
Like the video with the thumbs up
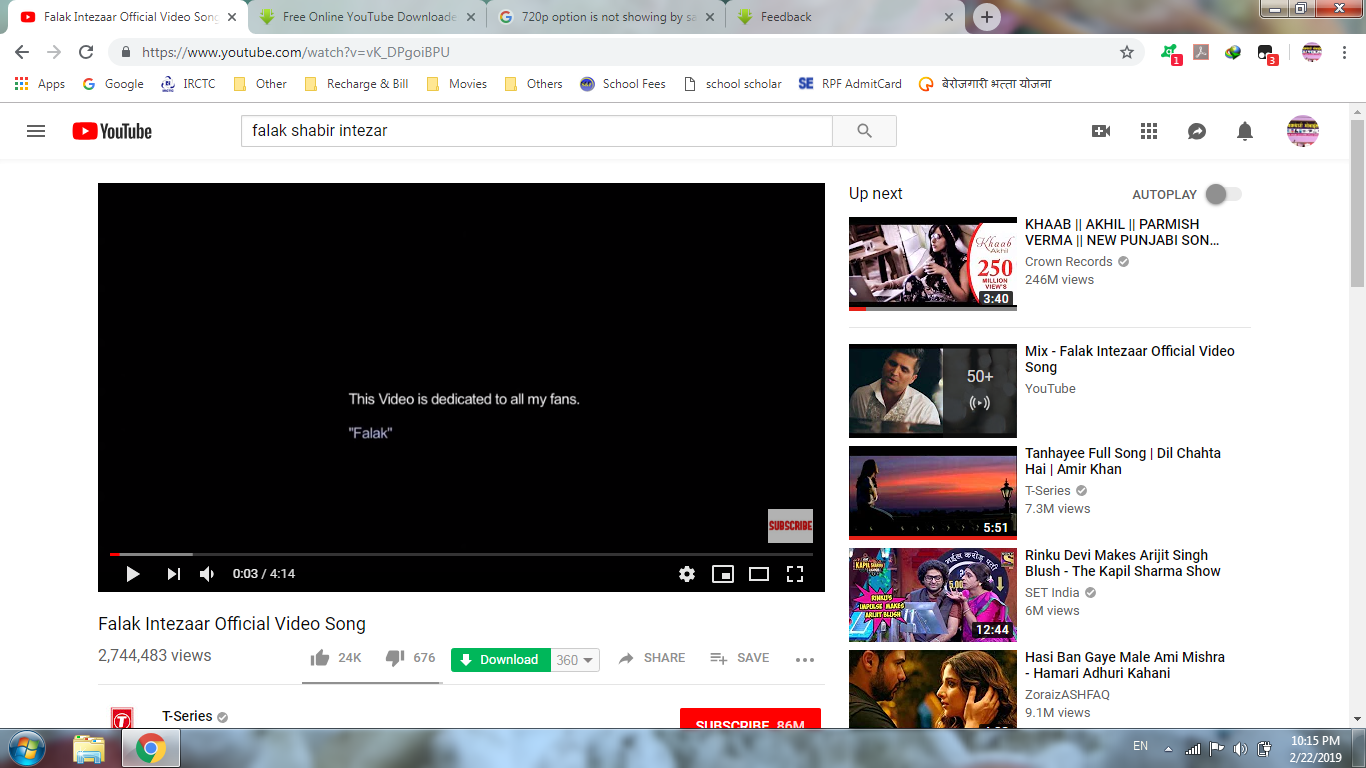(320, 657)
